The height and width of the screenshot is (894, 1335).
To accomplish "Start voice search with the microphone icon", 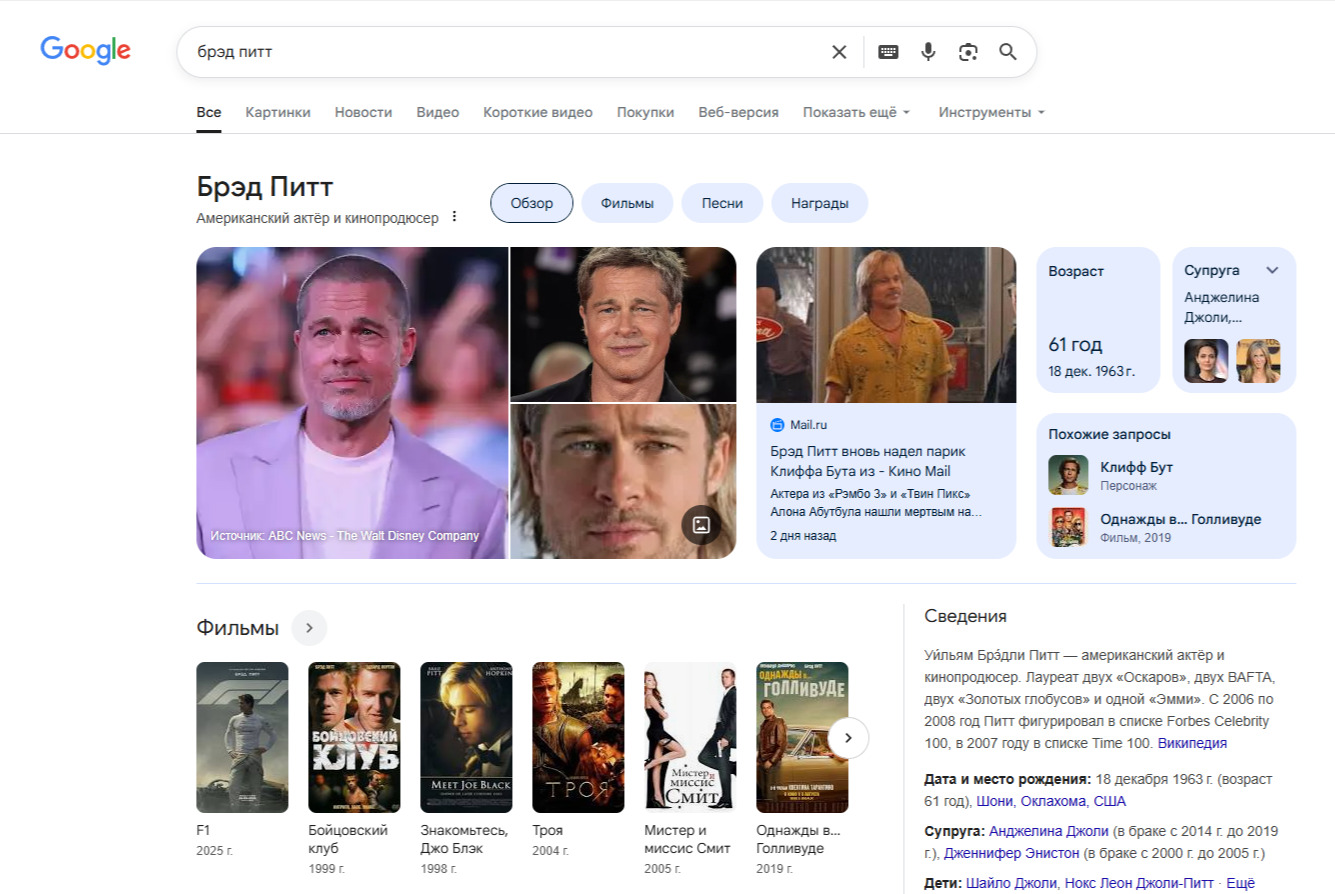I will [x=928, y=51].
